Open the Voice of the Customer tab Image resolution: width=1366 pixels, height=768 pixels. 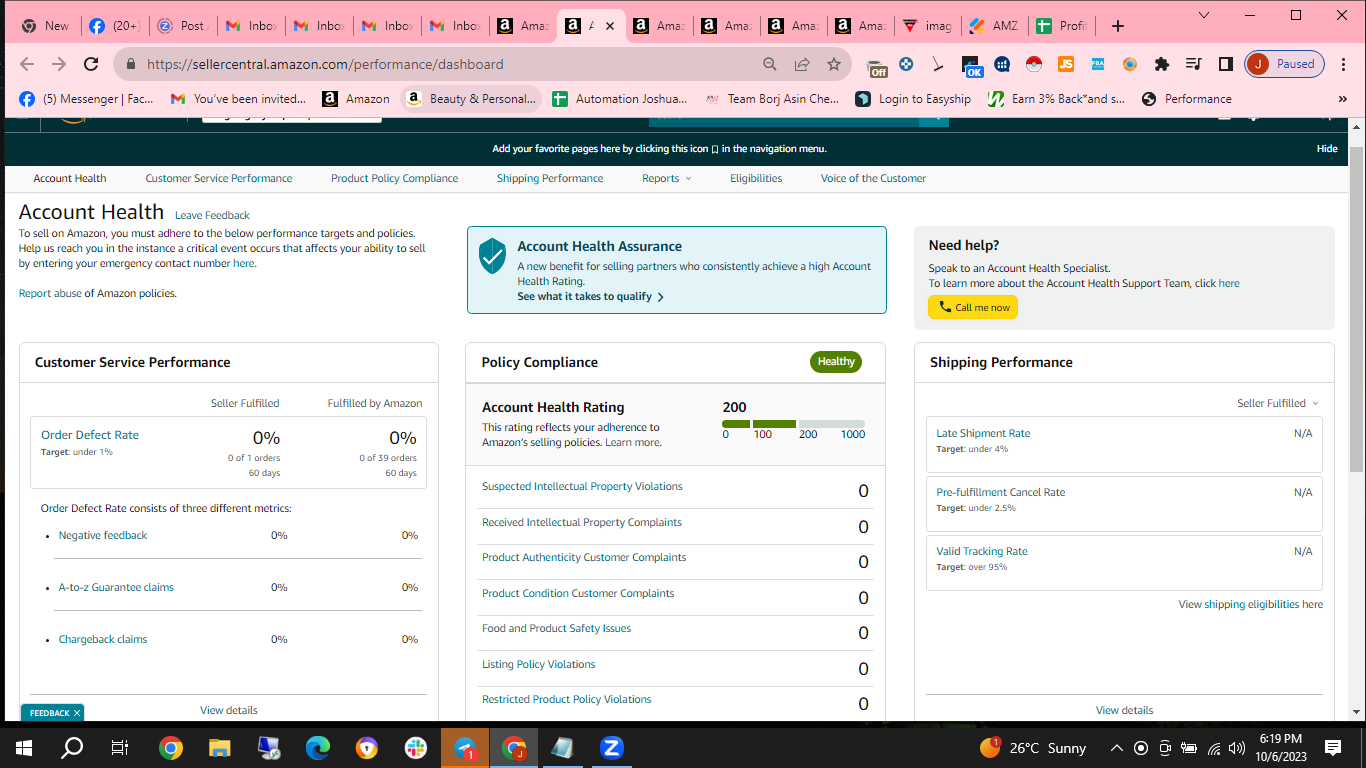point(874,178)
